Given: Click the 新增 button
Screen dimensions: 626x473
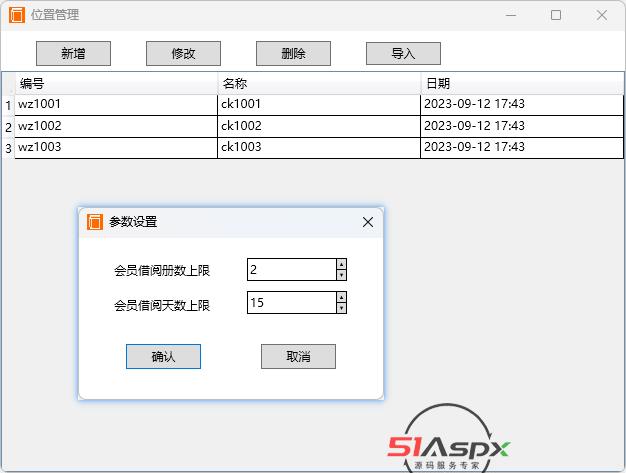Looking at the screenshot, I should click(73, 53).
